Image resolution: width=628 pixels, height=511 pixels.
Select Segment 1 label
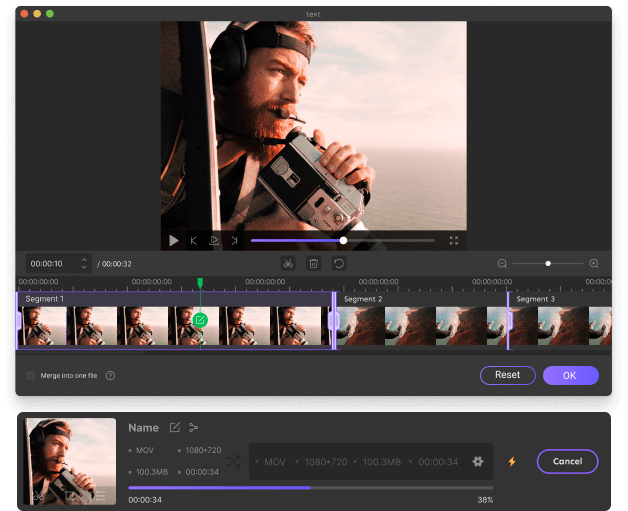pyautogui.click(x=44, y=299)
